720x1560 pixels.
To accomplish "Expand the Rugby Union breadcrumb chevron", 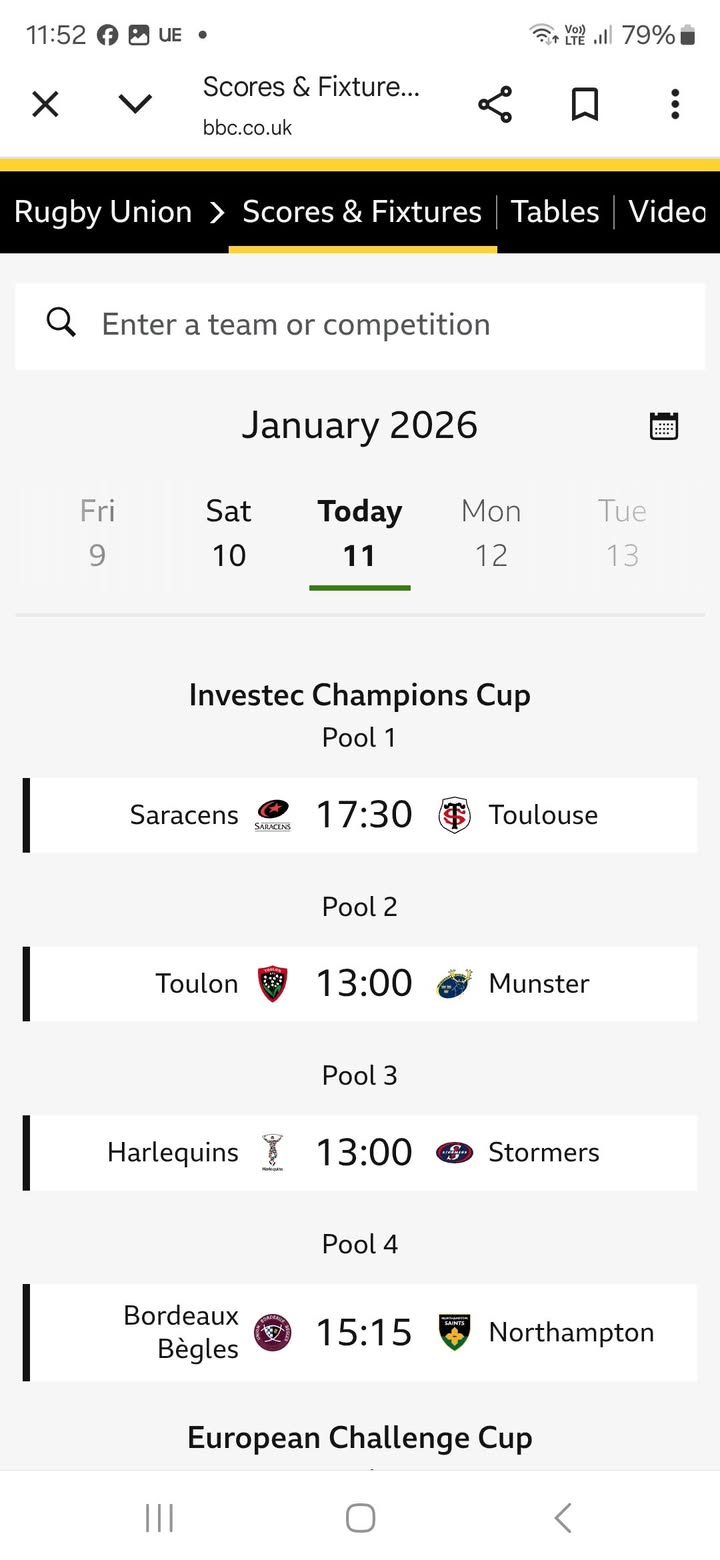I will 217,212.
